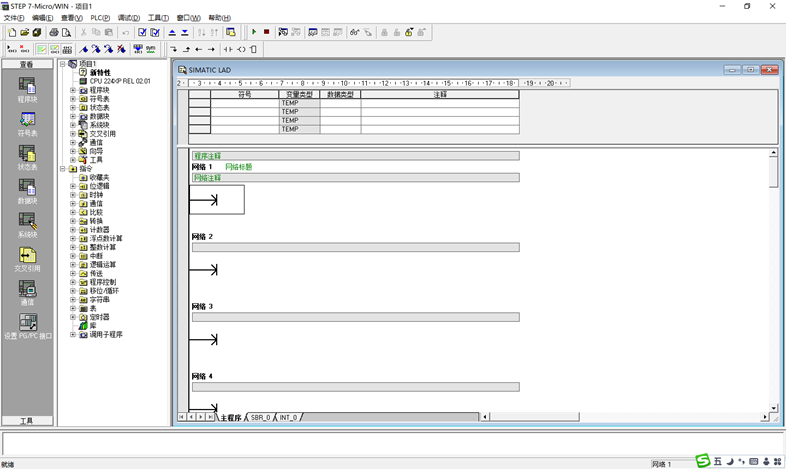Insert a line up in the ladder

186,49
